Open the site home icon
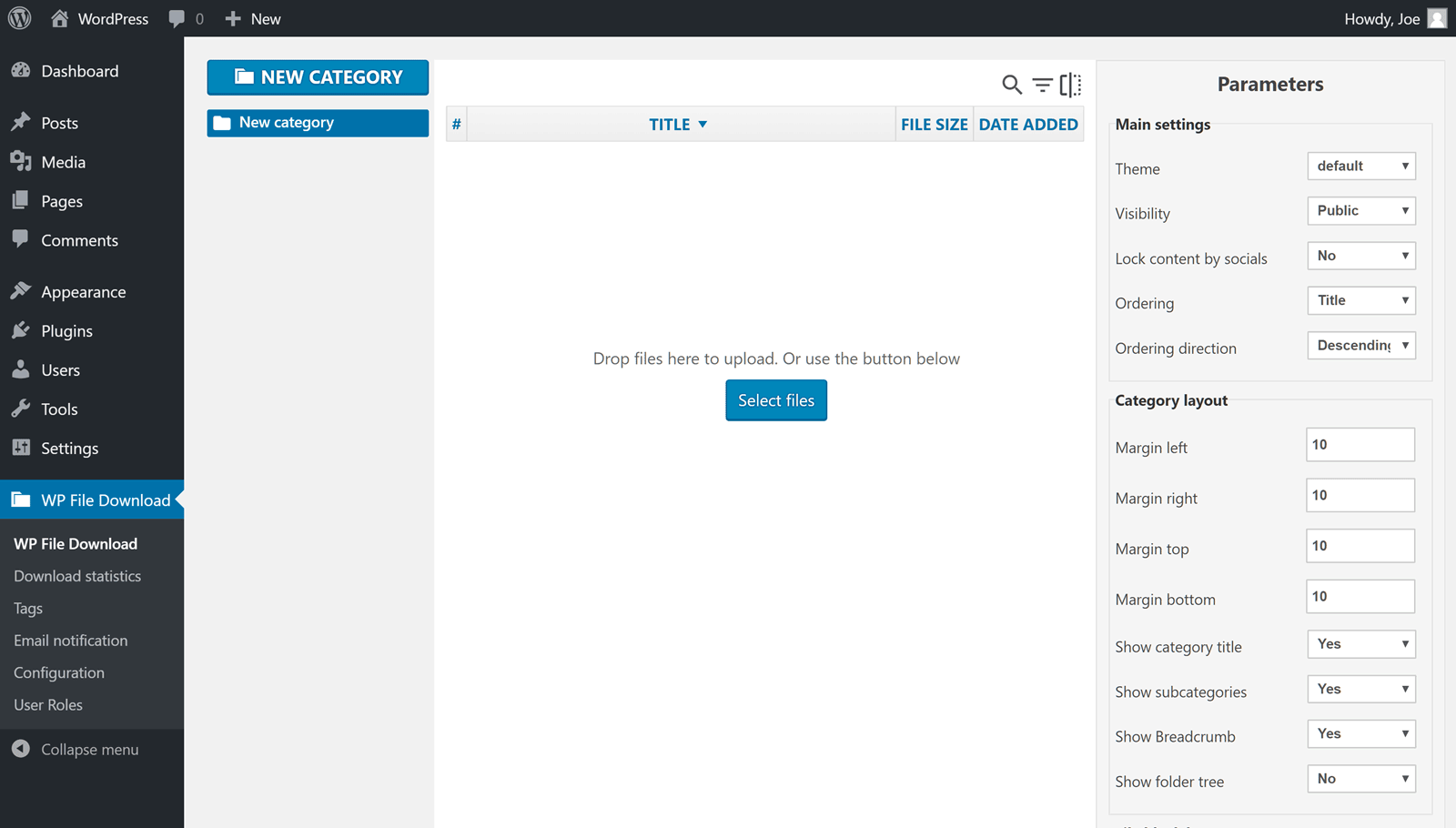This screenshot has height=828, width=1456. (x=60, y=18)
